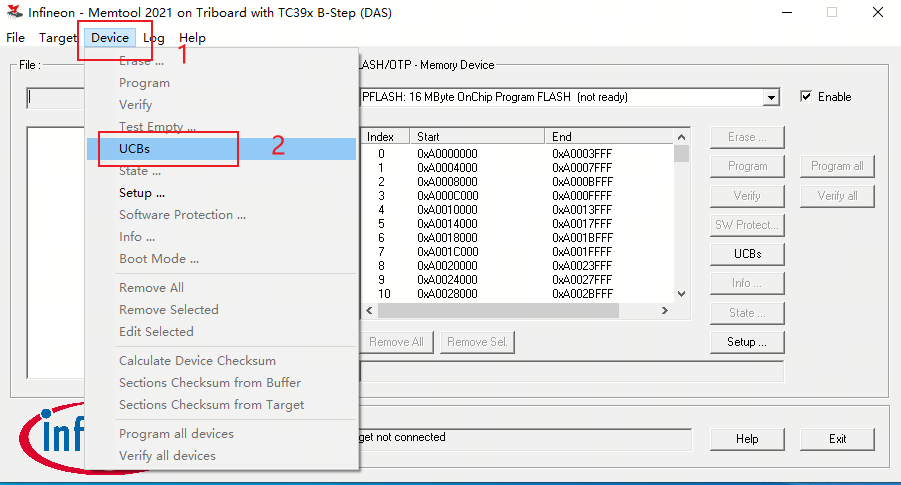This screenshot has width=901, height=485.
Task: Click the Remove Sel. button
Action: coord(477,342)
